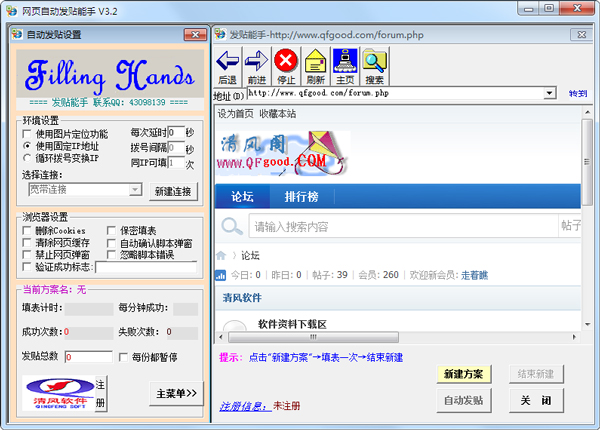Enable the 删除Cookies checkbox
The width and height of the screenshot is (600, 430).
click(x=27, y=231)
